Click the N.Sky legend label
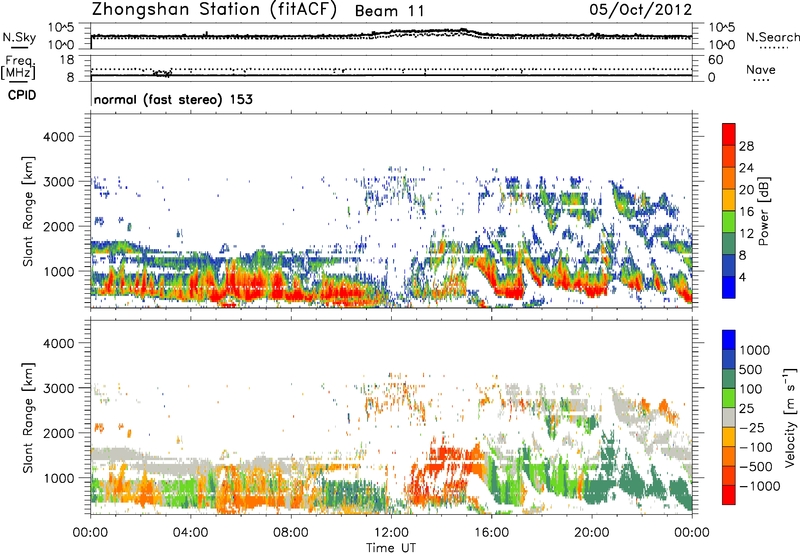 19,37
